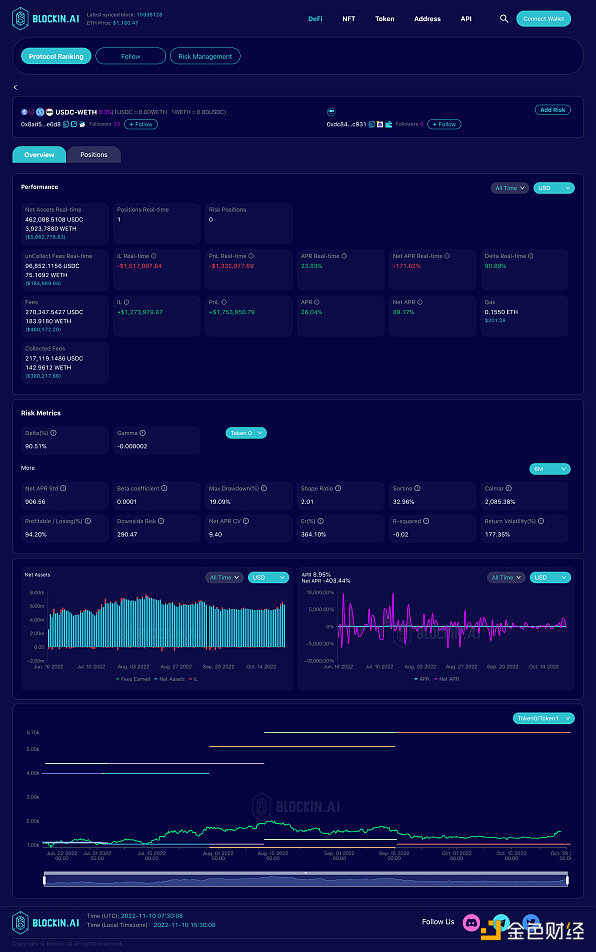Click the Delta(%) info icon
This screenshot has width=596, height=952.
[53, 433]
